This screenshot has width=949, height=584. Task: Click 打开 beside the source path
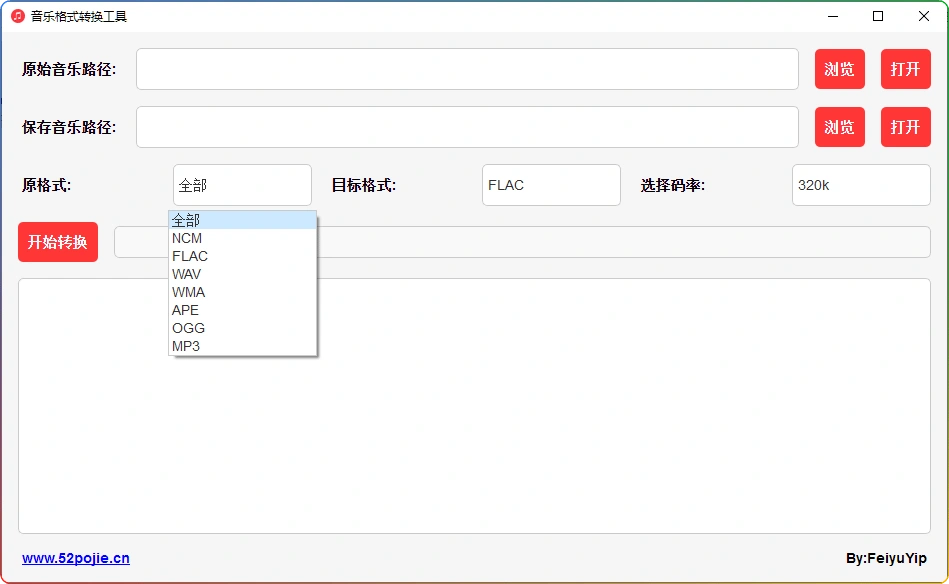point(905,69)
